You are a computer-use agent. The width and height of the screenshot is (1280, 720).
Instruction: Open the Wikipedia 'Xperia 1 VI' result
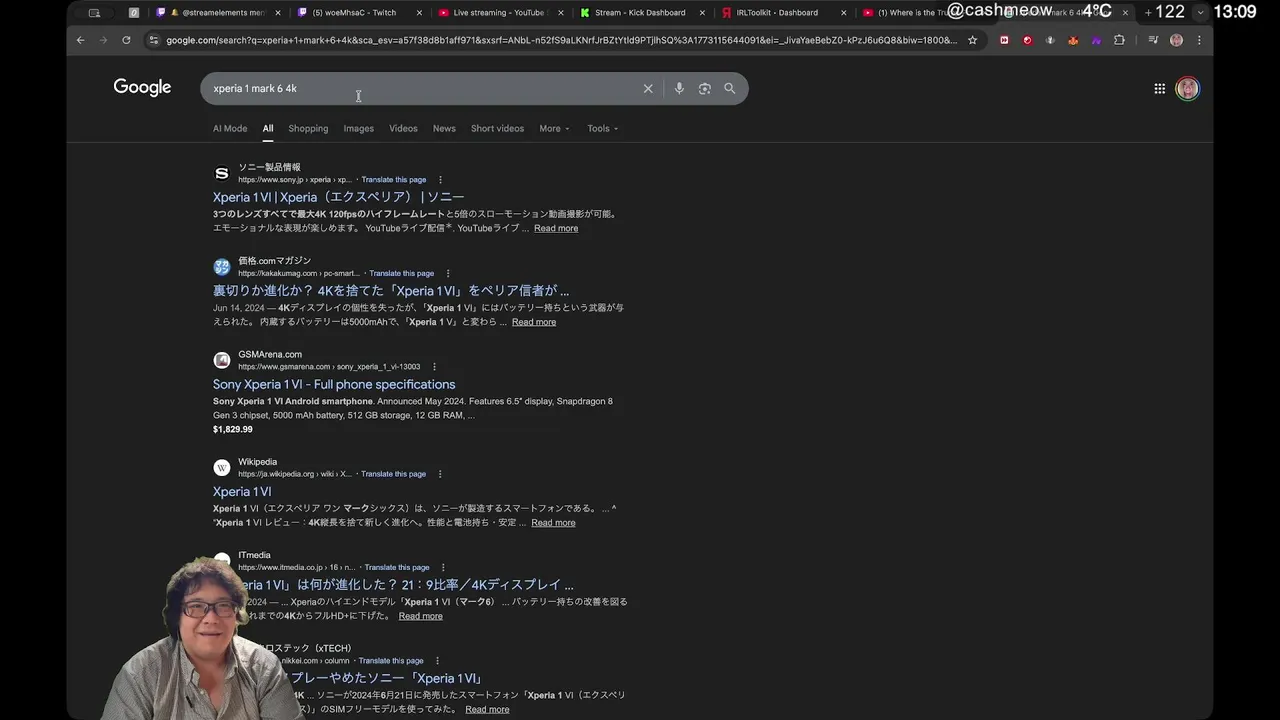point(242,492)
